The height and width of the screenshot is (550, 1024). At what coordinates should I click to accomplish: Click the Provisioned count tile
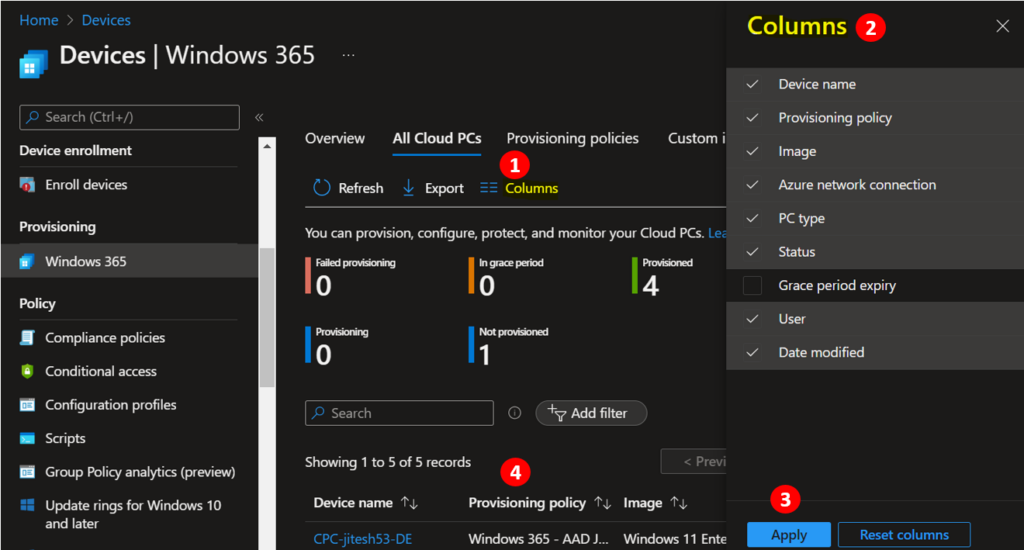click(663, 277)
